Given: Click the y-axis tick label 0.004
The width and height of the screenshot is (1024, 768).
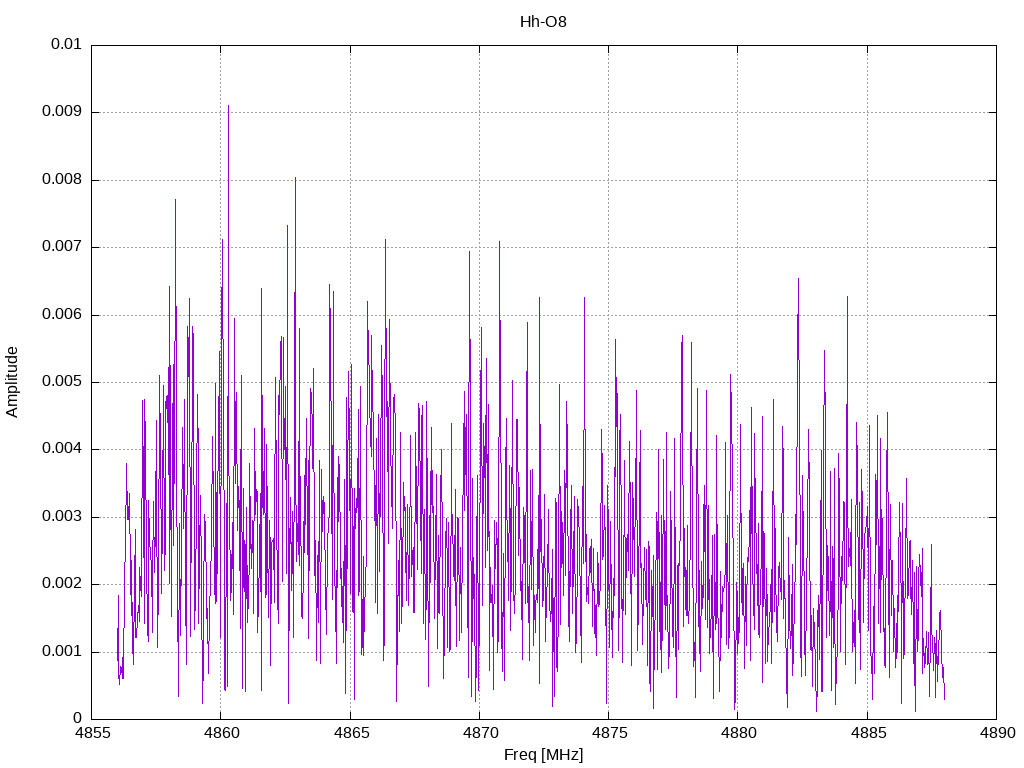Looking at the screenshot, I should (x=61, y=449).
